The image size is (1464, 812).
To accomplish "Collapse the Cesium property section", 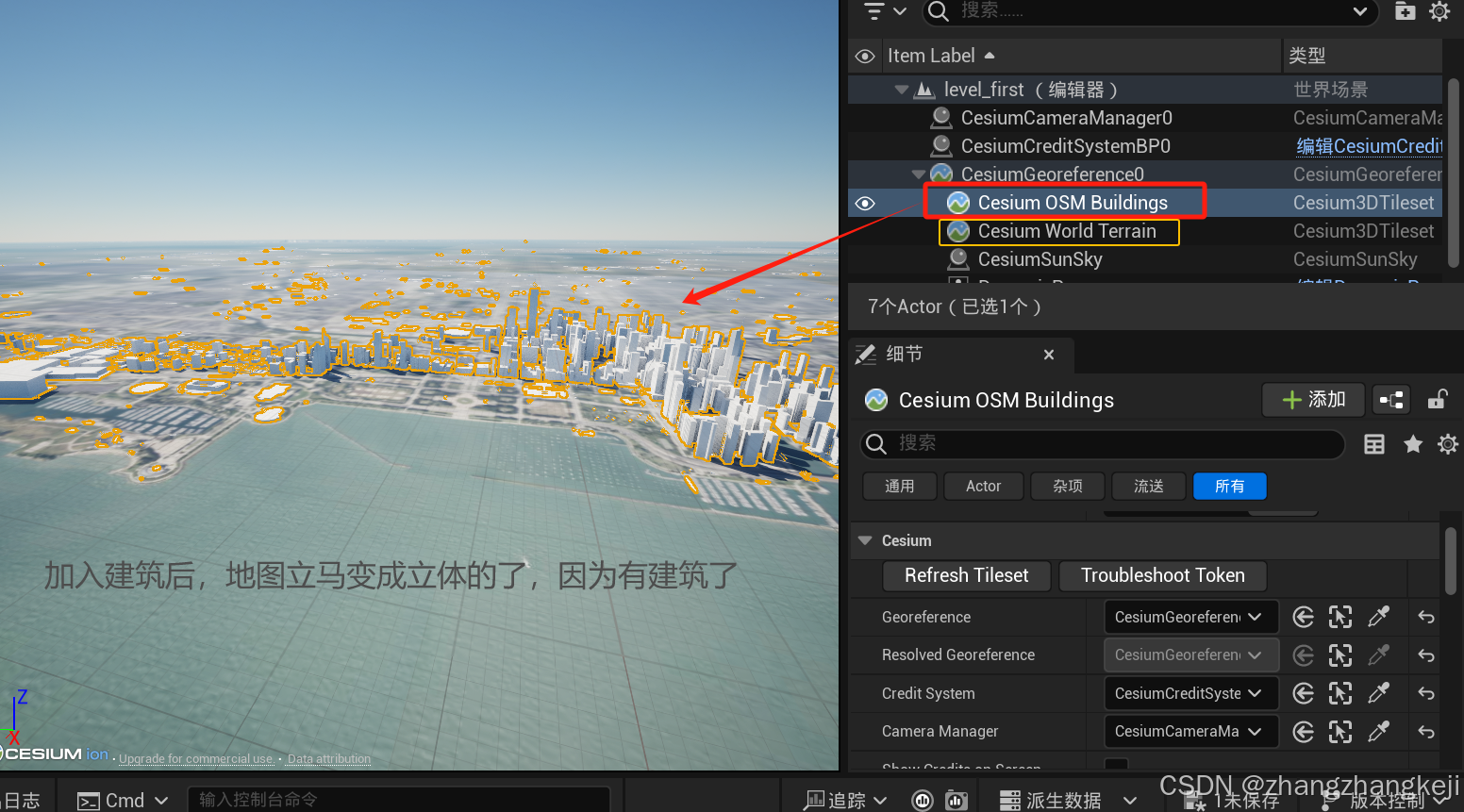I will 865,540.
